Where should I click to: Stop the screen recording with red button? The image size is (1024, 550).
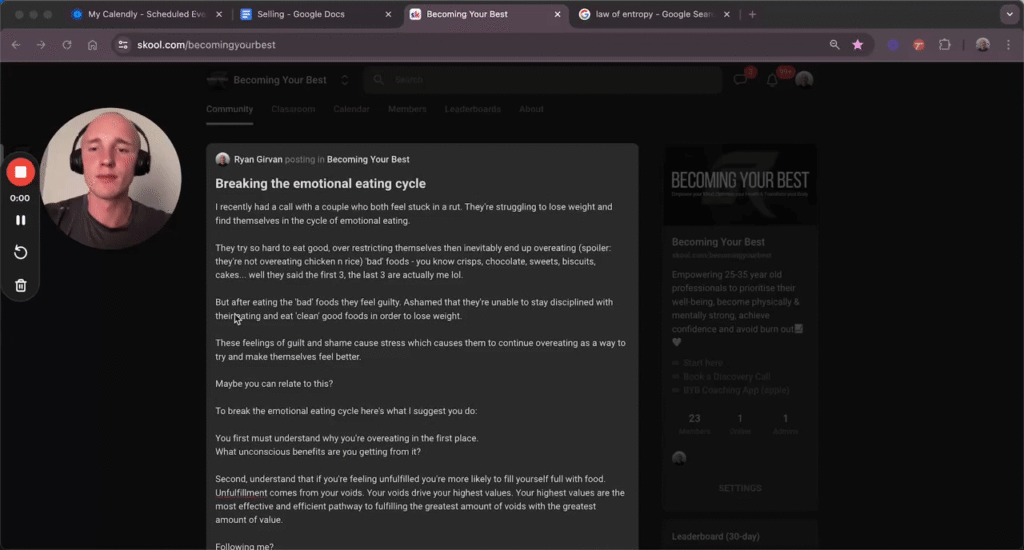click(x=20, y=172)
